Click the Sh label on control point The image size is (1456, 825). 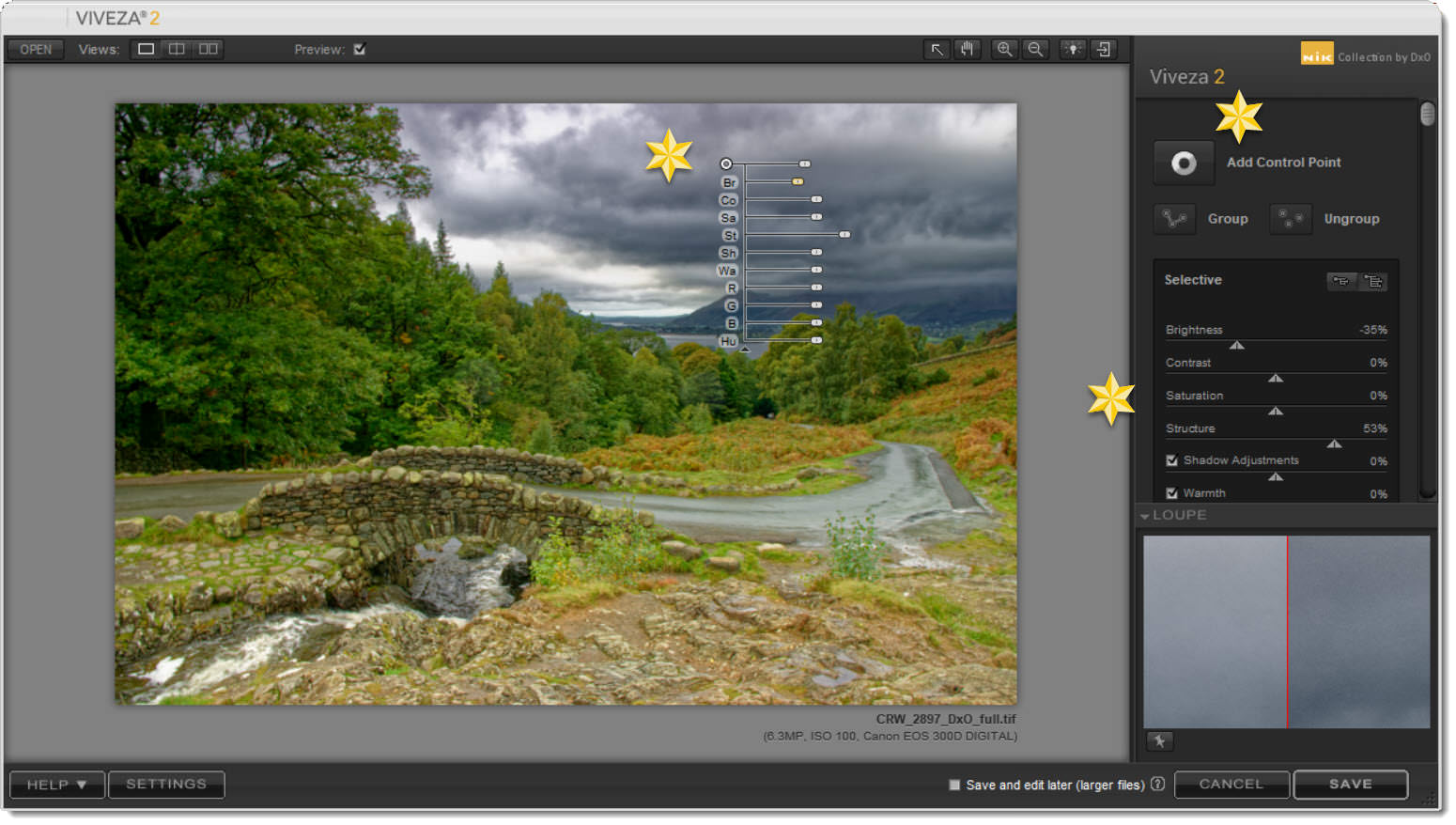tap(729, 254)
